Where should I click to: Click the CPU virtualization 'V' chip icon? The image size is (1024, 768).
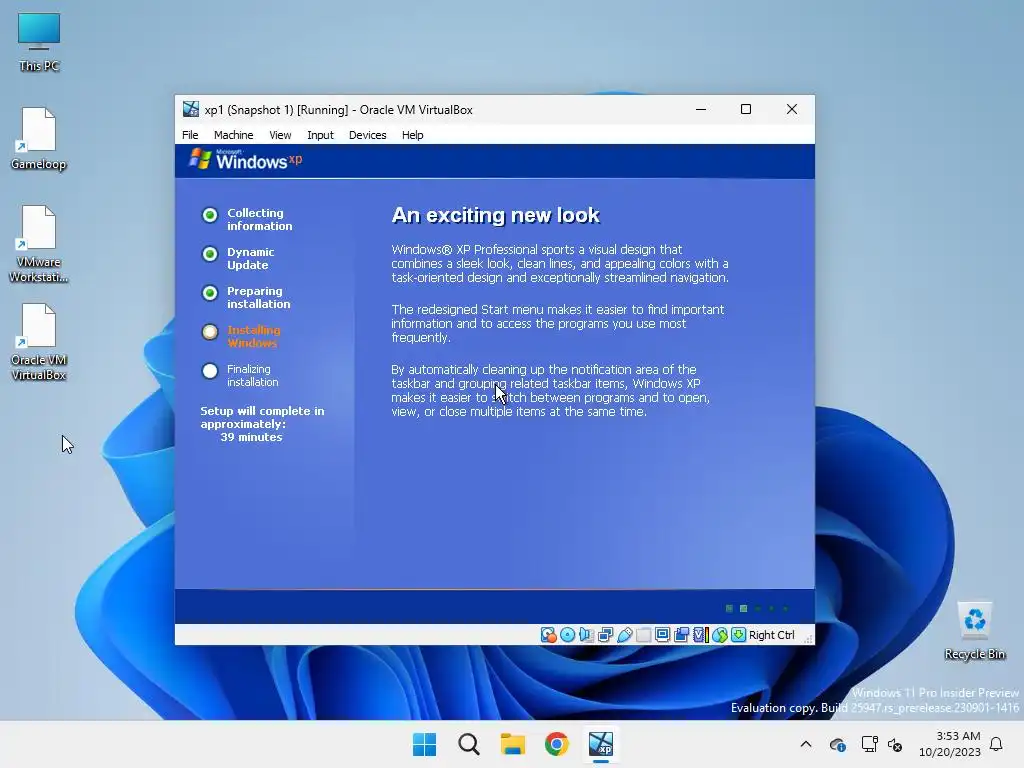point(701,635)
